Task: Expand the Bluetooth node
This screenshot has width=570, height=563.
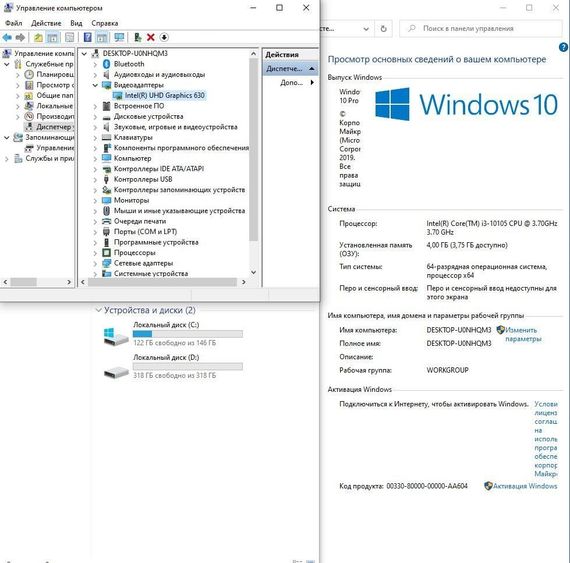Action: tap(95, 64)
